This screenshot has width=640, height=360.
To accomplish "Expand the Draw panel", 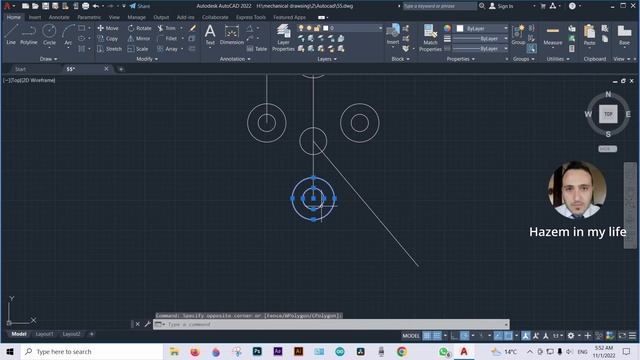I will pyautogui.click(x=49, y=59).
